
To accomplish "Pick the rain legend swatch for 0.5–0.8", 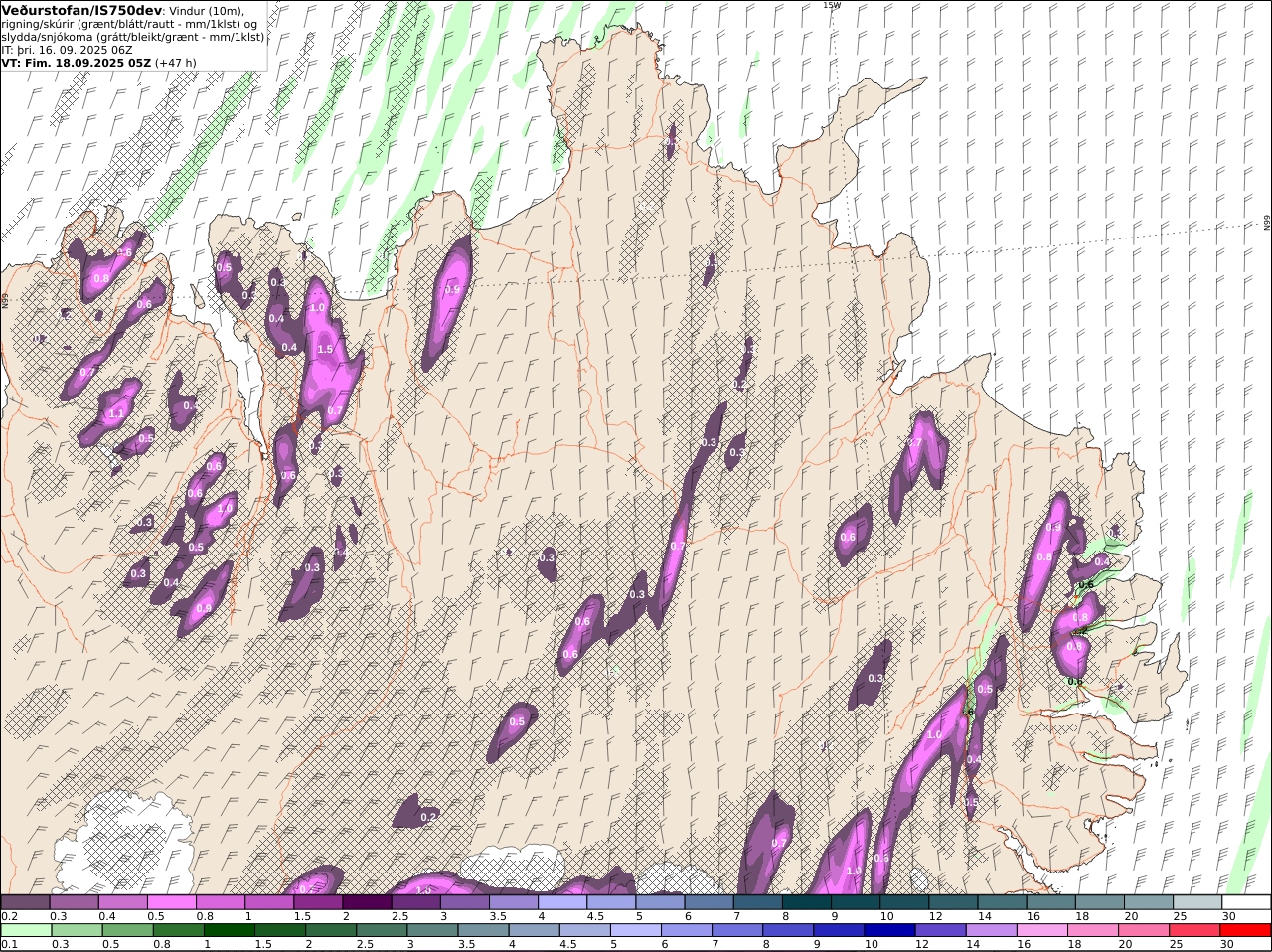I will 127,930.
